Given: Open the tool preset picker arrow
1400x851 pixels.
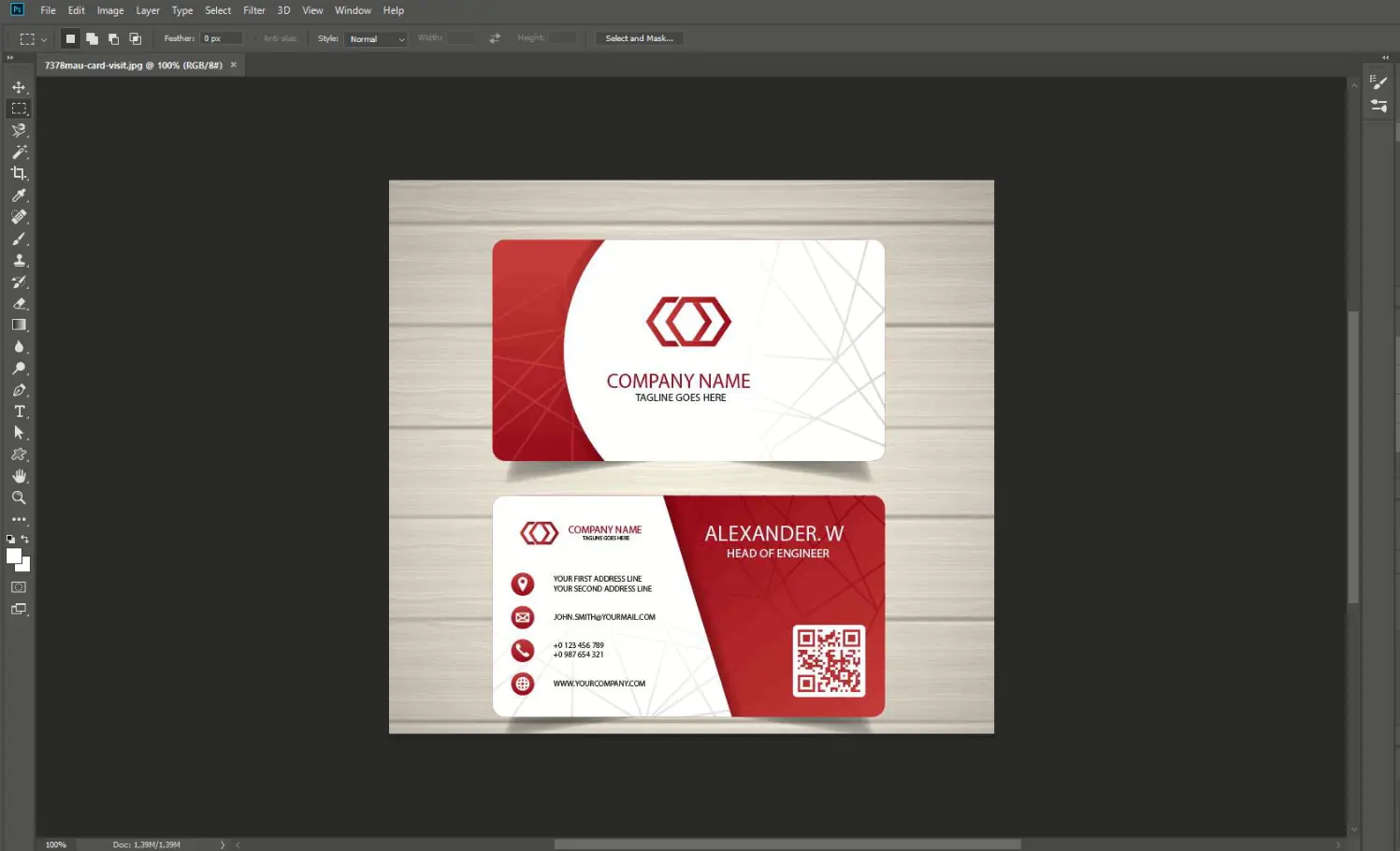Looking at the screenshot, I should [x=44, y=39].
